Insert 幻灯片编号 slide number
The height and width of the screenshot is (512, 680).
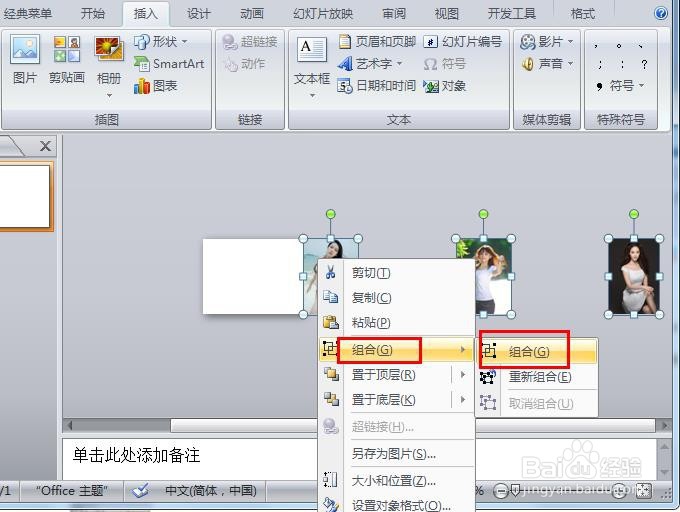click(462, 42)
